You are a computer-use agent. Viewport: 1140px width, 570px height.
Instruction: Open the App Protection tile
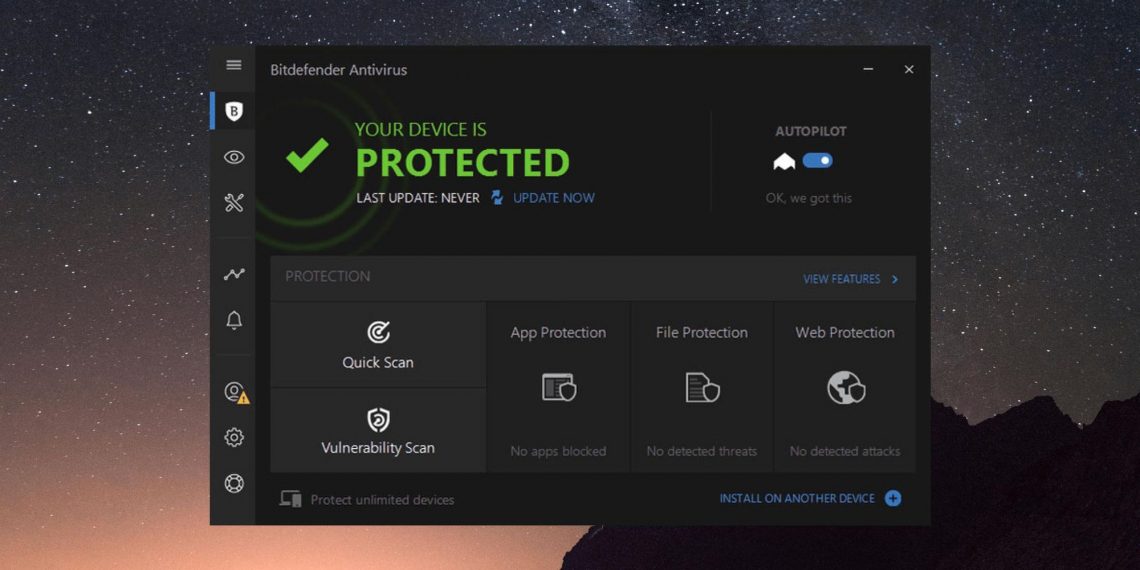[558, 388]
